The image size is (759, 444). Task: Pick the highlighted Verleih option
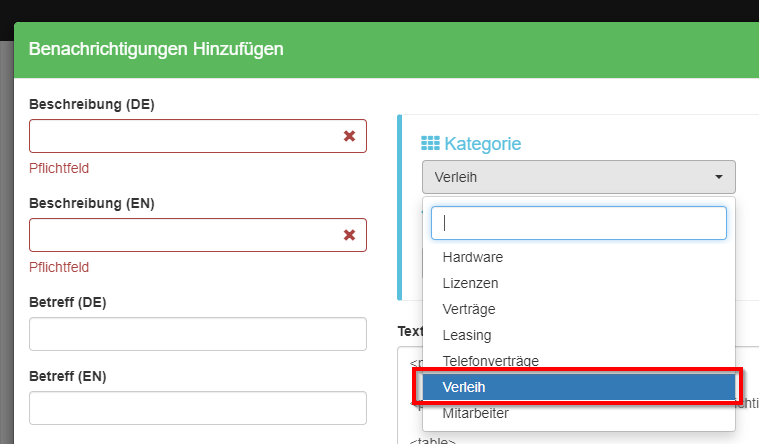coord(578,387)
